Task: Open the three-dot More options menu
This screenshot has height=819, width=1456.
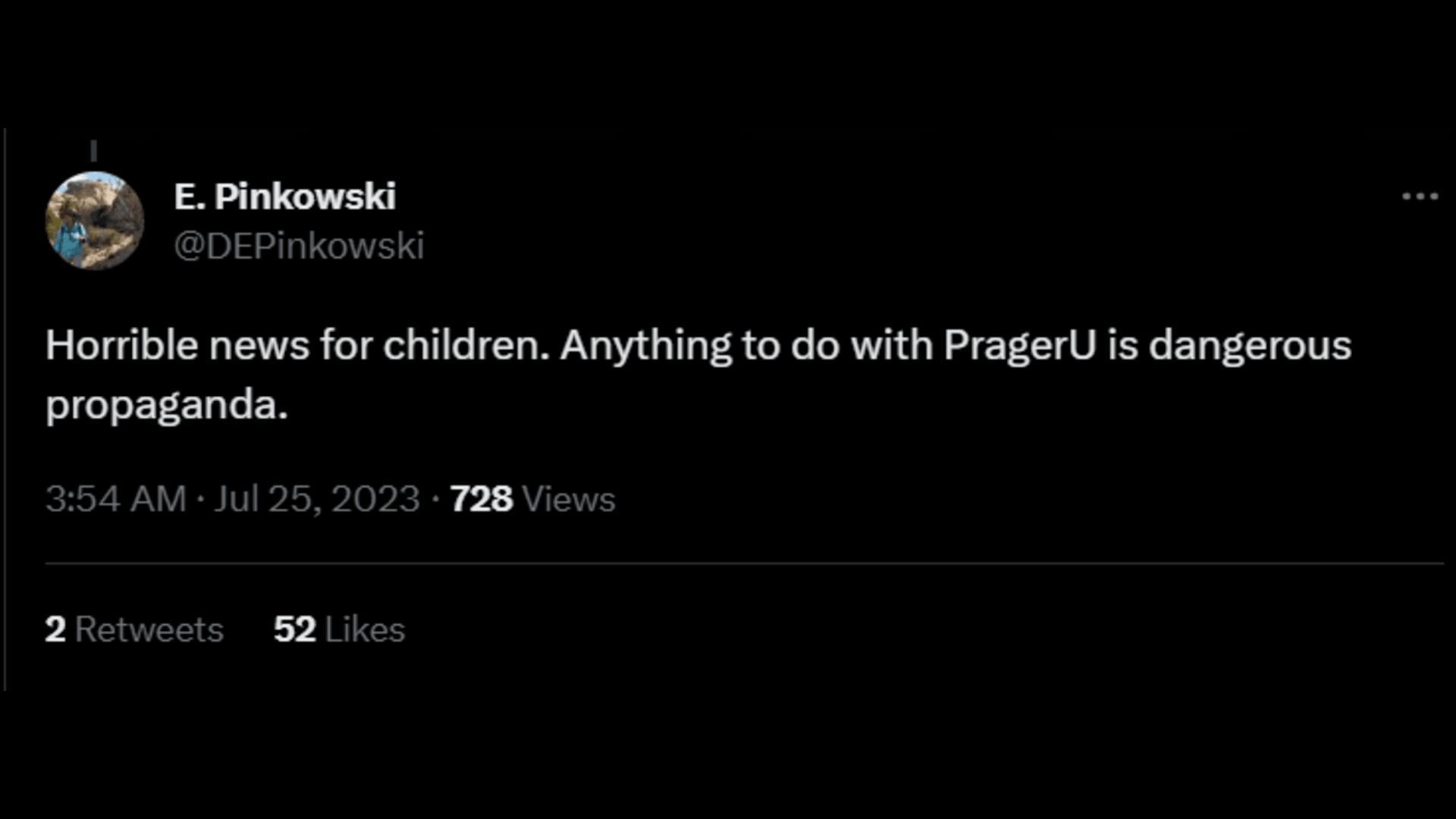Action: tap(1420, 196)
